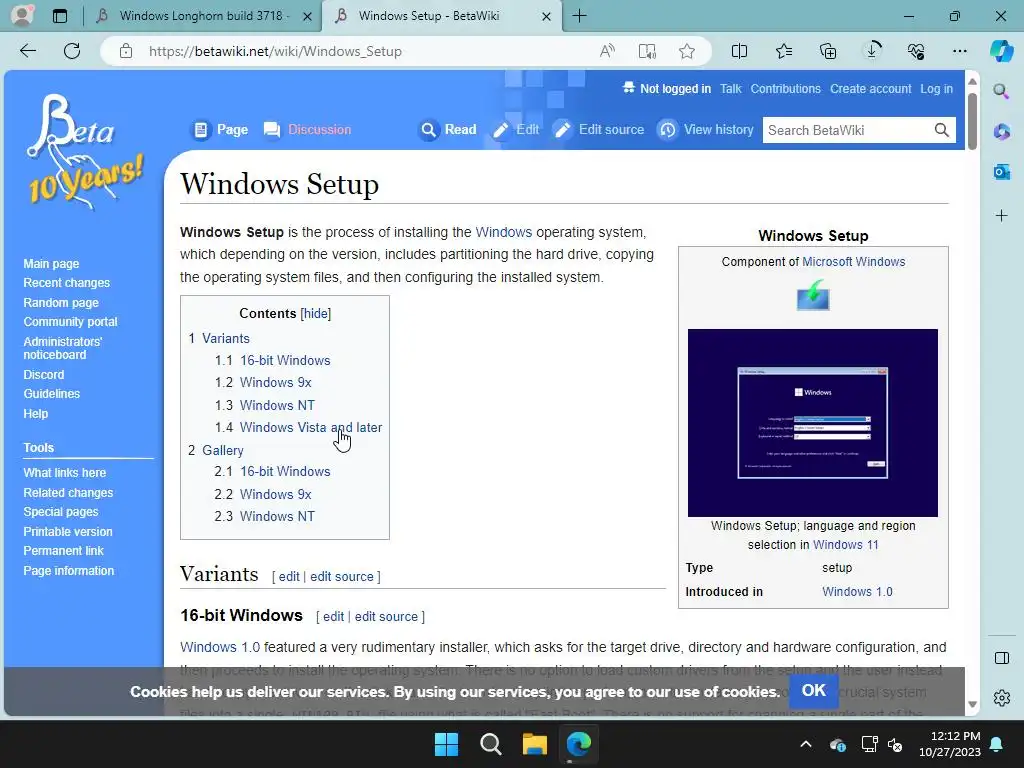The width and height of the screenshot is (1024, 768).
Task: Show hidden system tray icons chevron
Action: [x=806, y=744]
